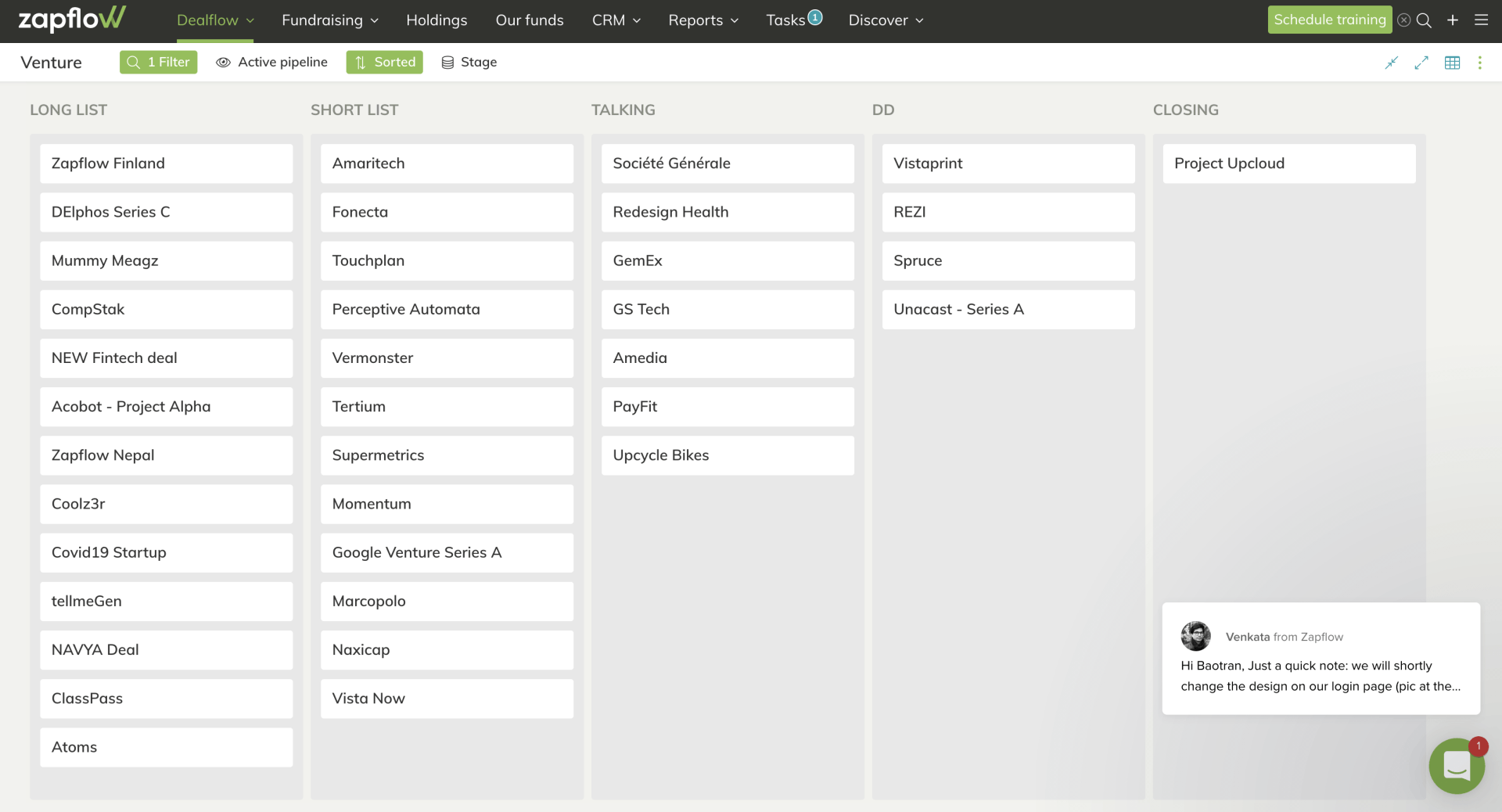Open the Intercom chat bubble

1456,766
